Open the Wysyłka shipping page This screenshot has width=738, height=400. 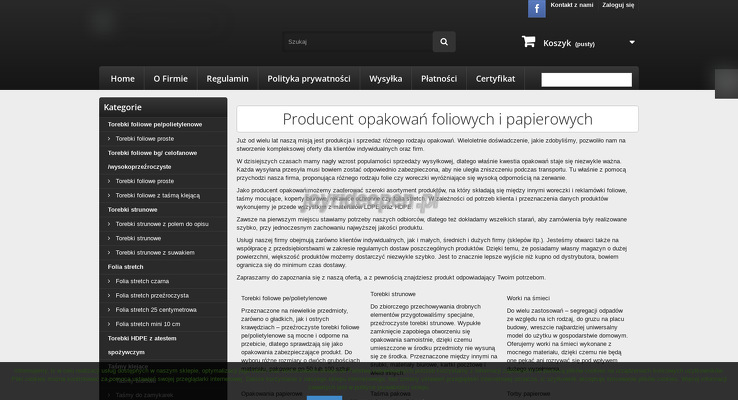385,78
